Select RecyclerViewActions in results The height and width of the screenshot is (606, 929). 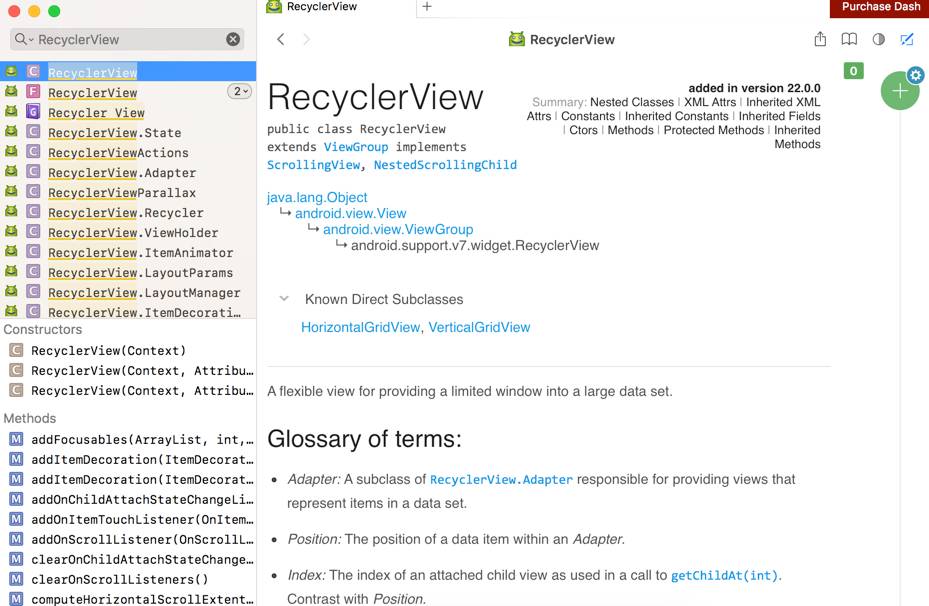click(x=128, y=152)
